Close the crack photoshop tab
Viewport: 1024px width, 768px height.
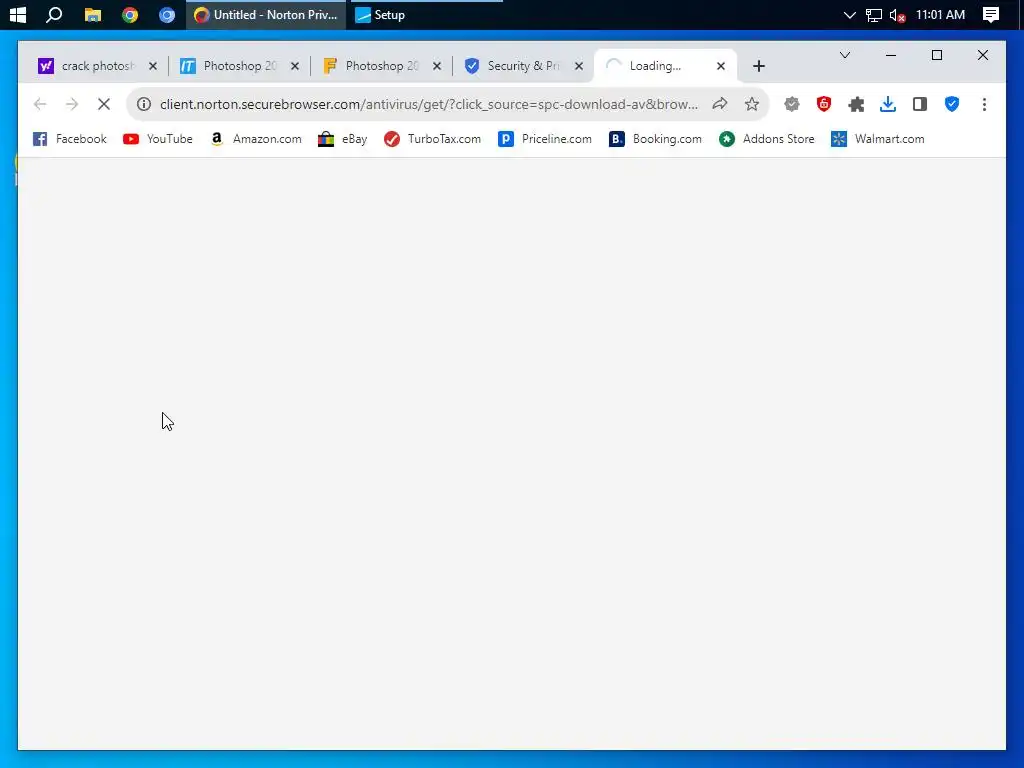pyautogui.click(x=153, y=66)
